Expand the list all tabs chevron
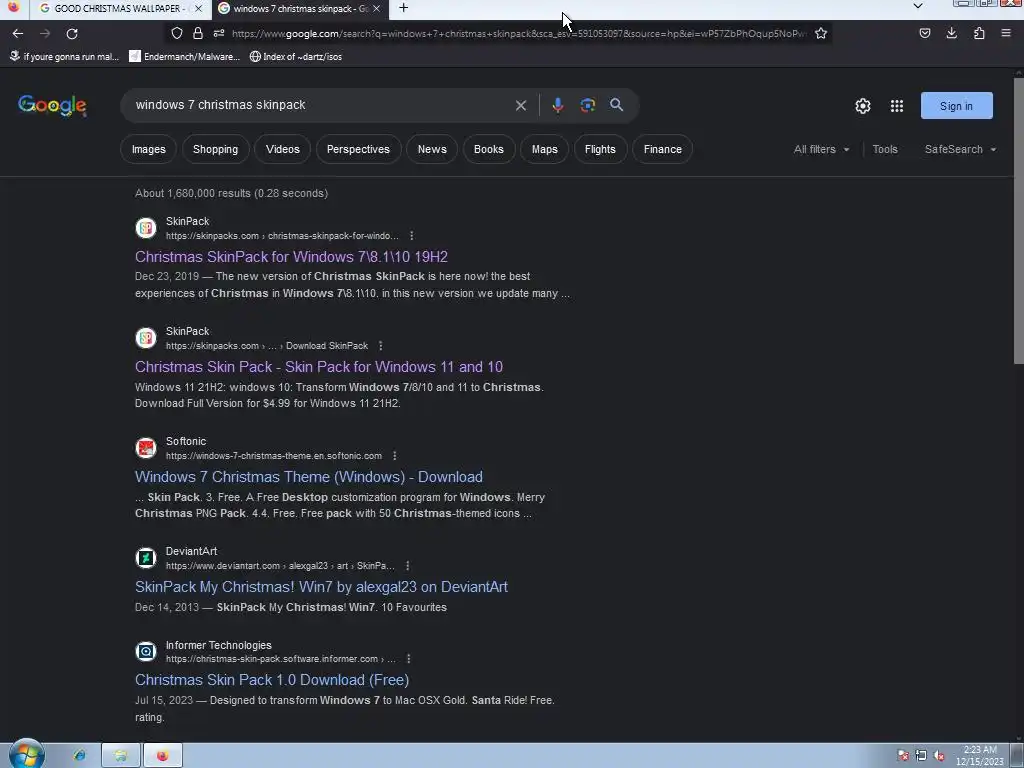This screenshot has height=768, width=1024. pyautogui.click(x=918, y=6)
